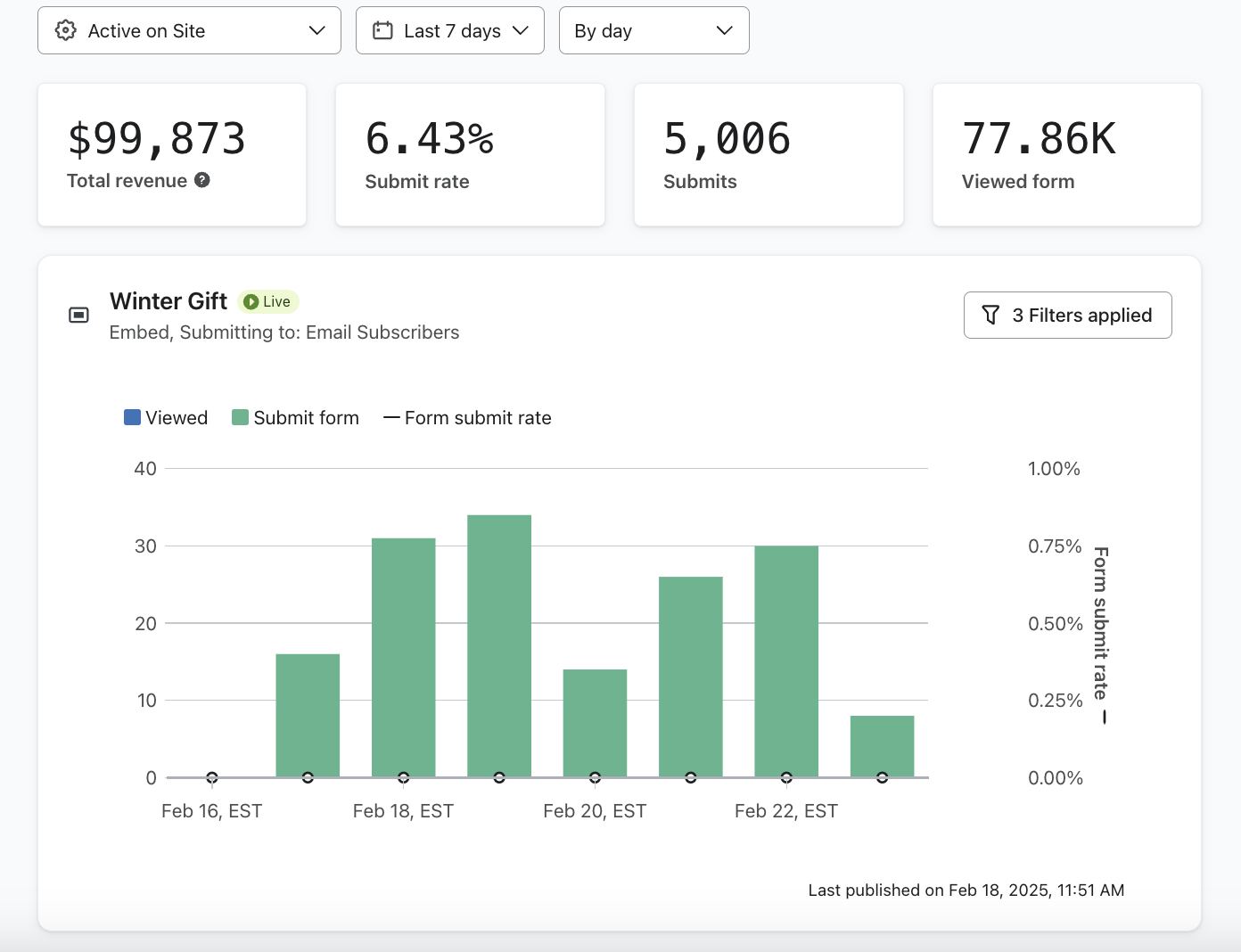The width and height of the screenshot is (1241, 952).
Task: Click the Feb 16 submit rate data point
Action: pos(212,777)
